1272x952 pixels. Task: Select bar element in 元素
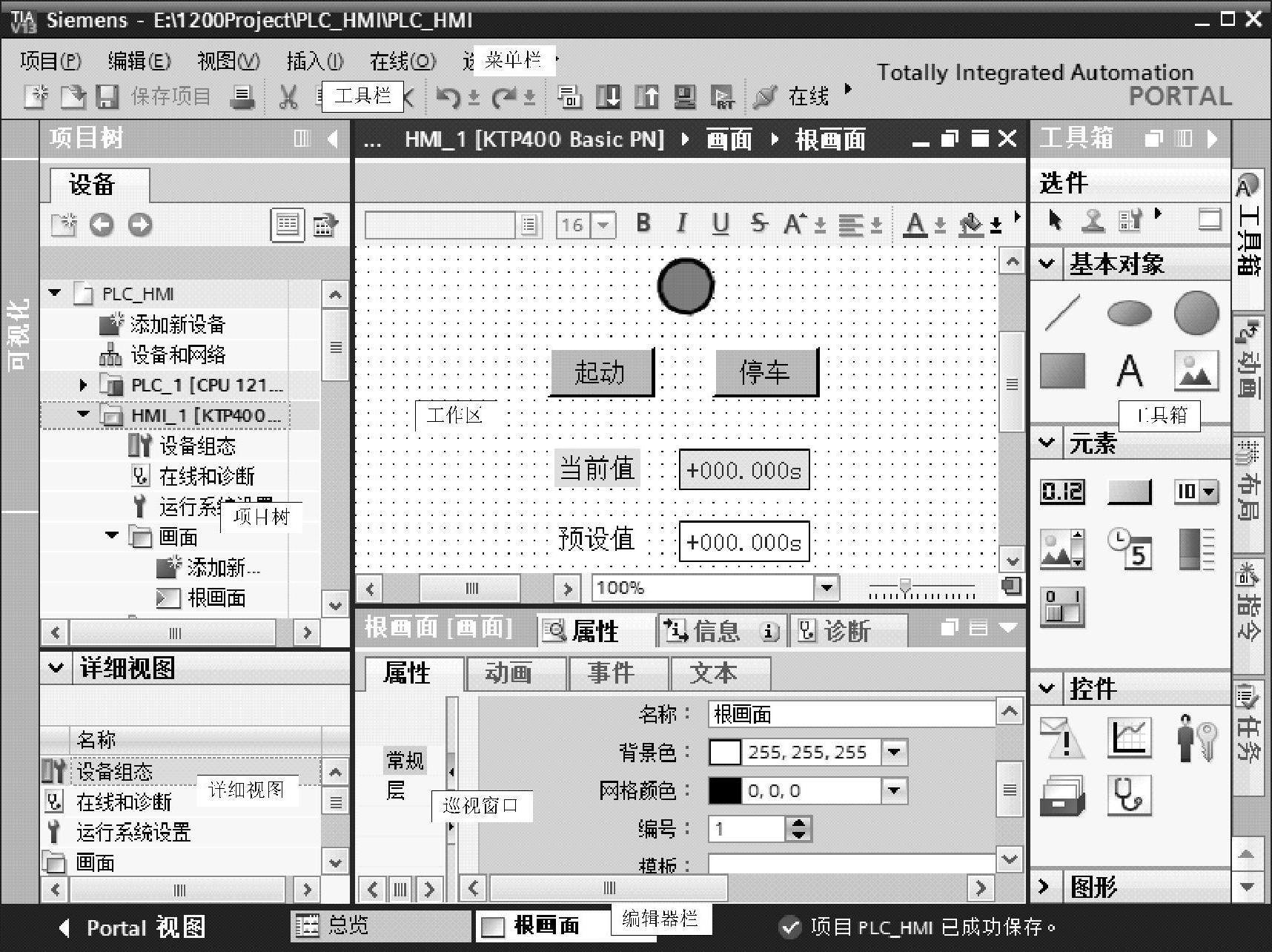[1196, 549]
